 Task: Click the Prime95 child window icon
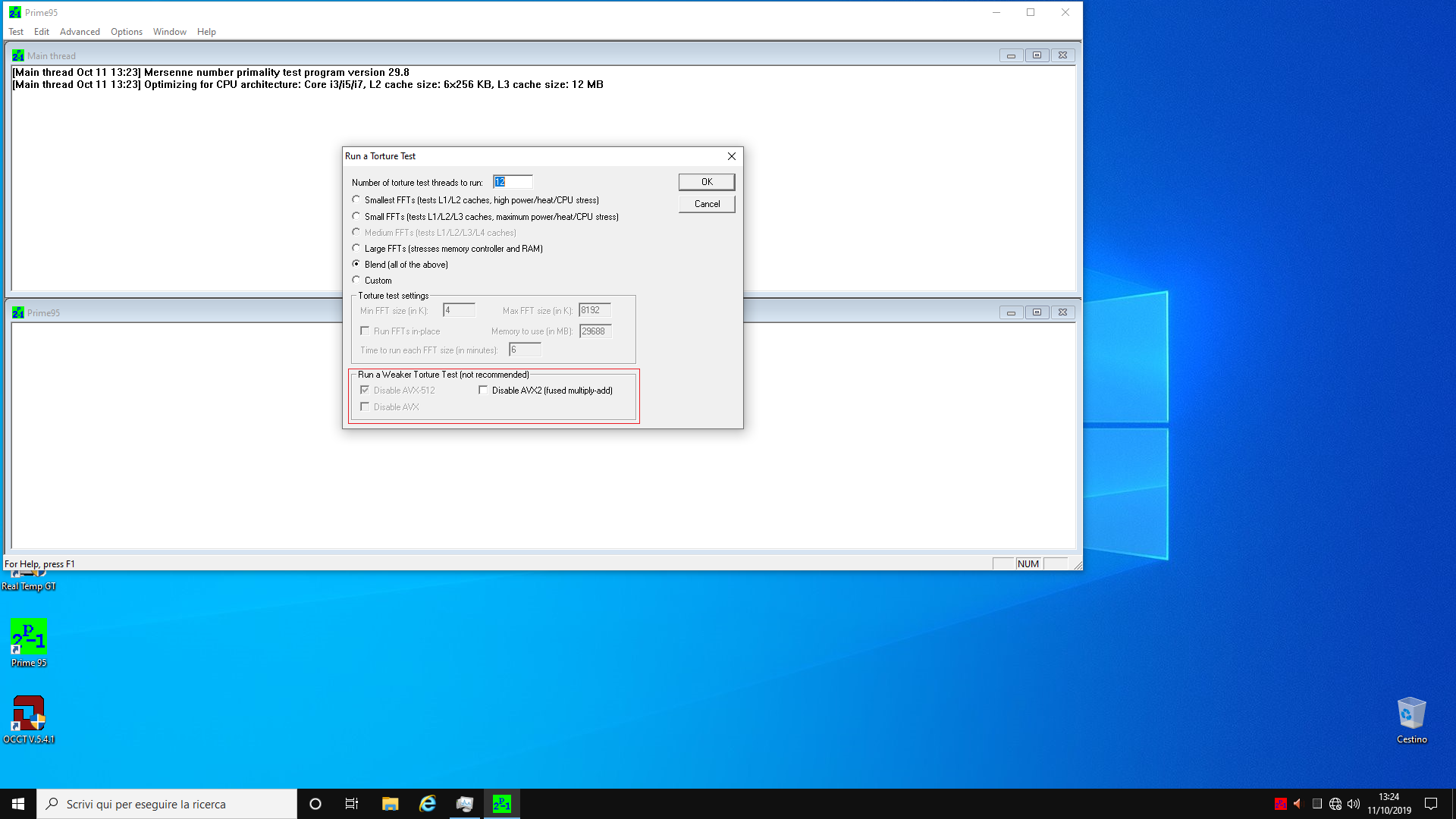(x=18, y=312)
